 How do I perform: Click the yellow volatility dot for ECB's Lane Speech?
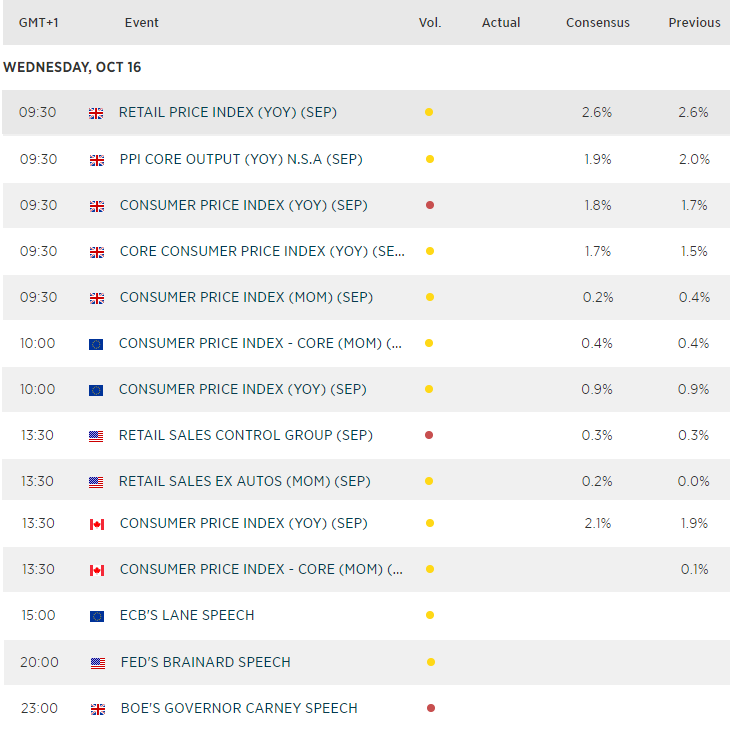pos(429,615)
